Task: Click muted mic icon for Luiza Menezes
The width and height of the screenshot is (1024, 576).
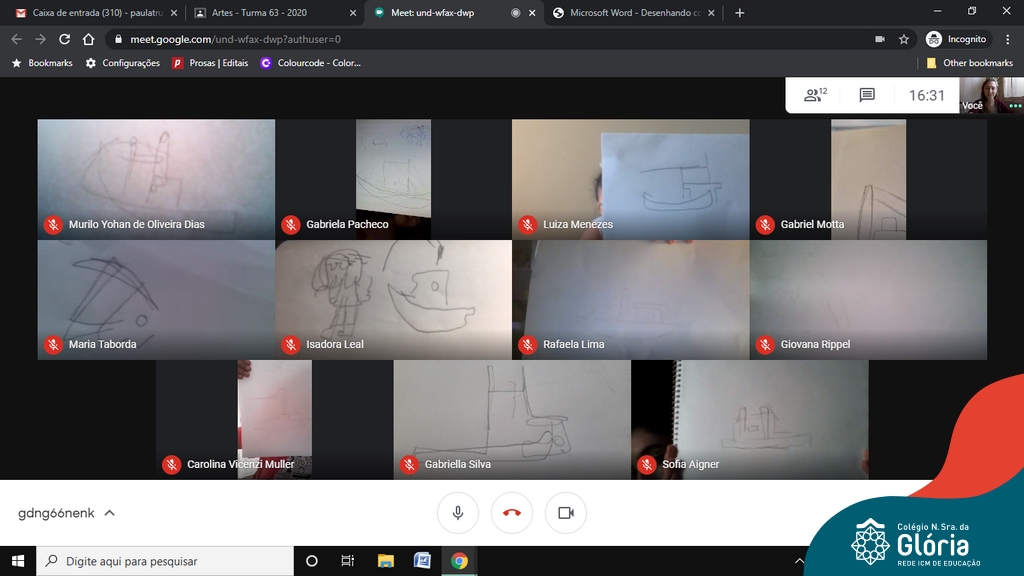Action: [528, 225]
